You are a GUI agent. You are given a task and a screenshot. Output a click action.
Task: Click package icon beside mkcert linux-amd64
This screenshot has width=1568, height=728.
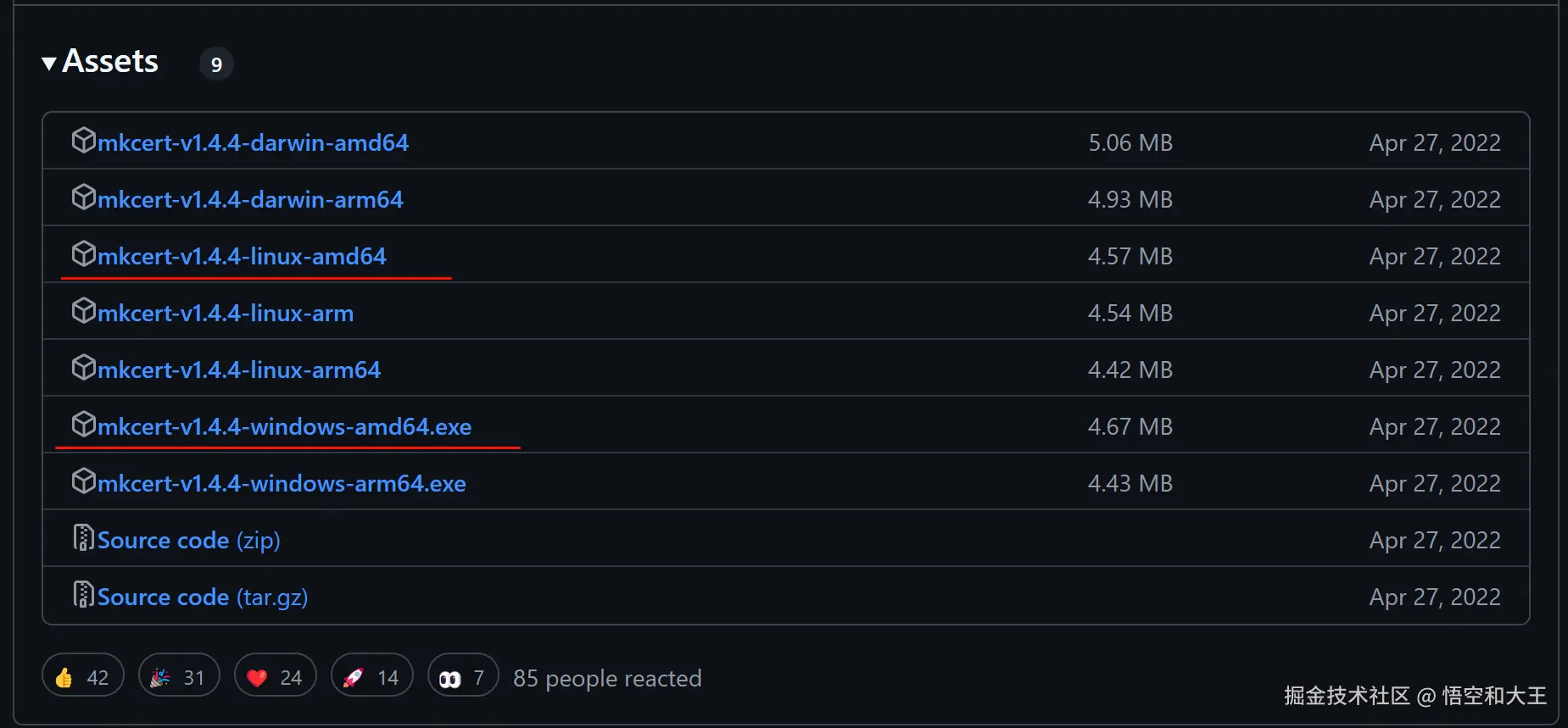[83, 253]
